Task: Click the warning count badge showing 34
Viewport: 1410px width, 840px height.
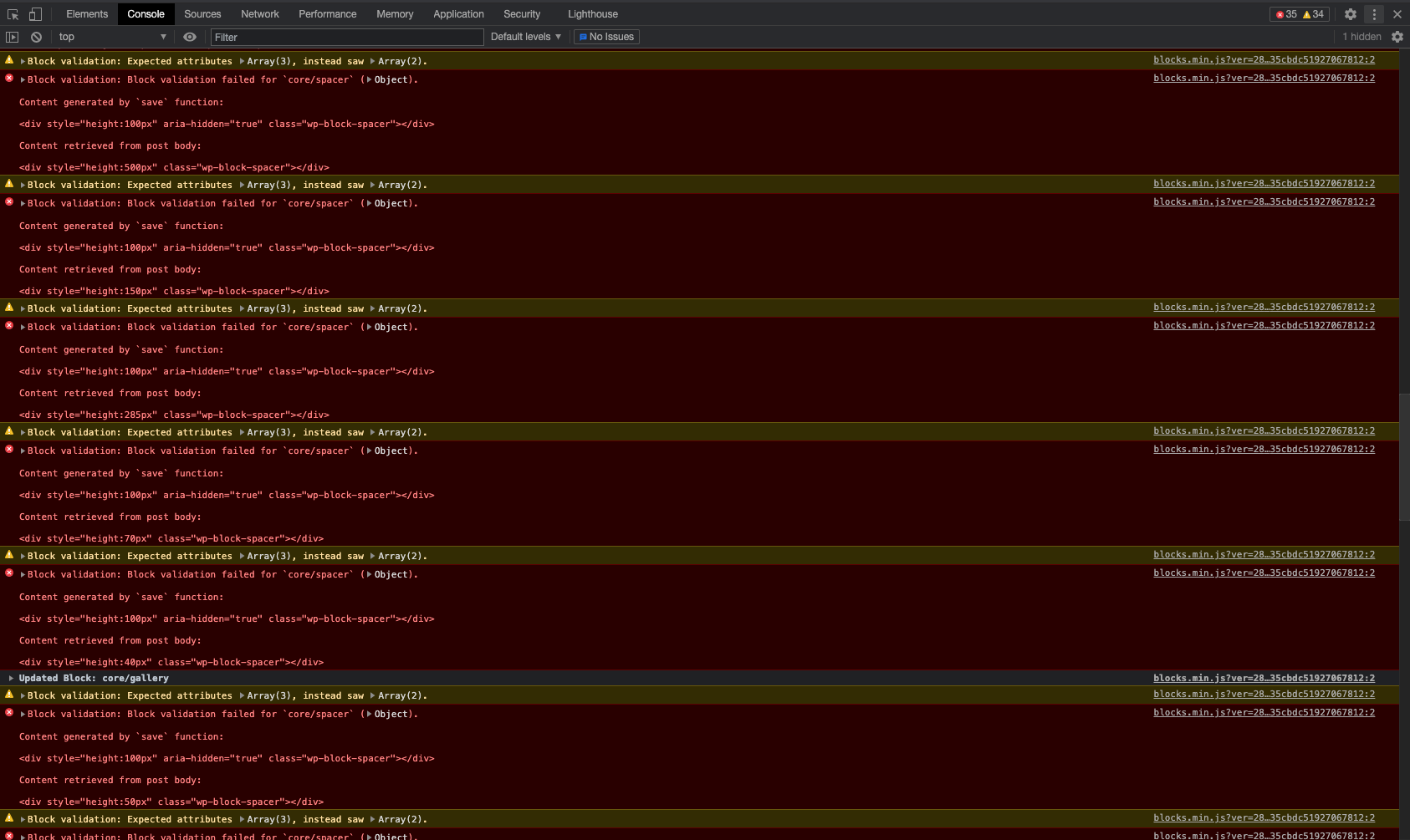Action: pos(1314,14)
